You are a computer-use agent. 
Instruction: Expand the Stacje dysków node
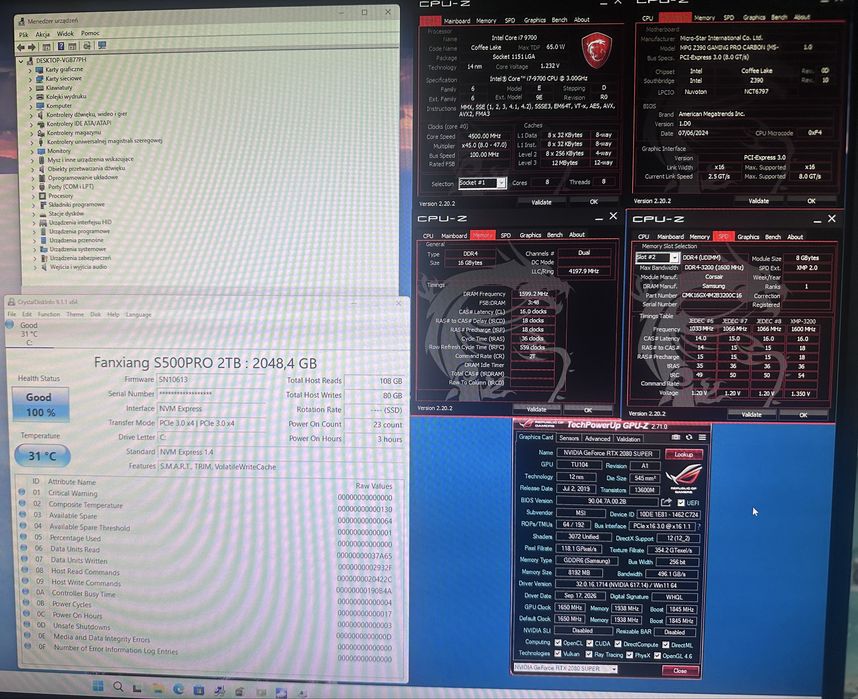click(x=34, y=214)
